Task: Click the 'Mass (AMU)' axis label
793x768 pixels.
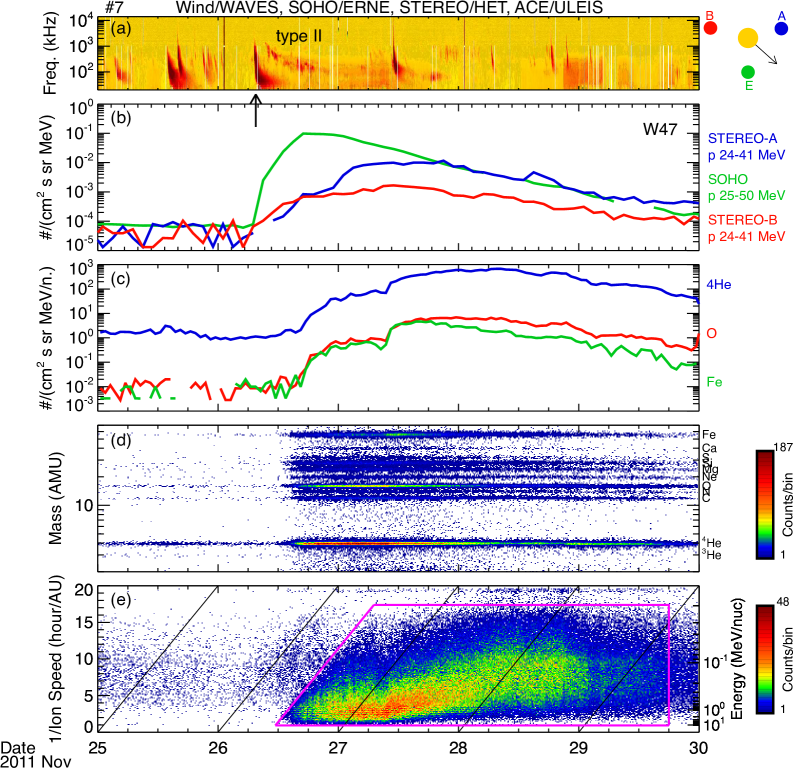Action: tap(56, 498)
